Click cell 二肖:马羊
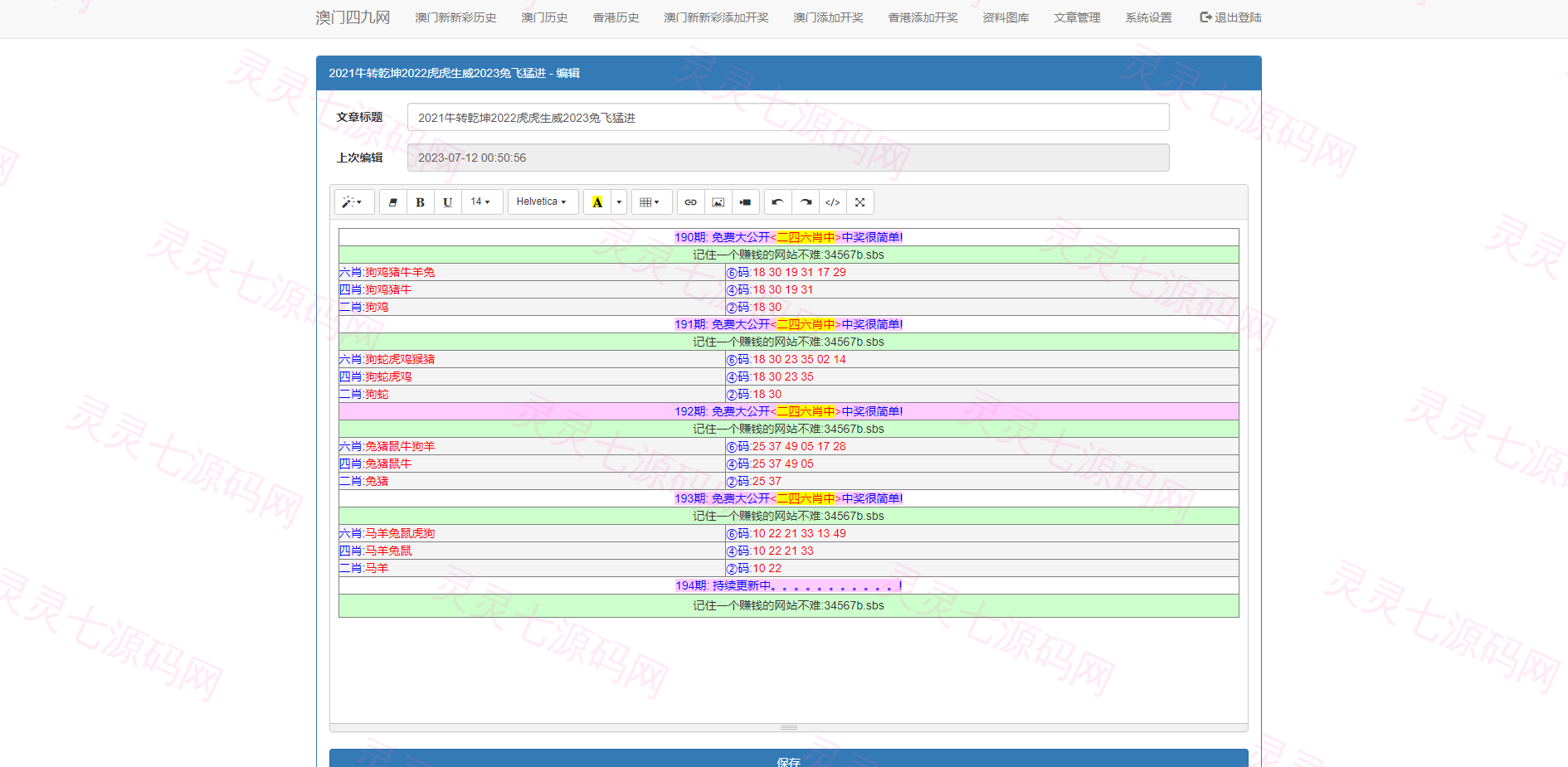The image size is (1568, 767). tap(532, 568)
